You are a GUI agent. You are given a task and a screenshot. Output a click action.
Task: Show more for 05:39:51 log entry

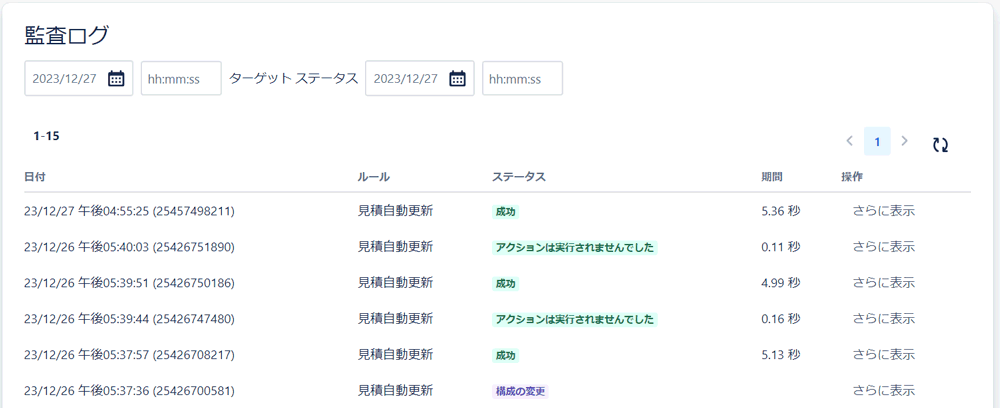coord(884,282)
